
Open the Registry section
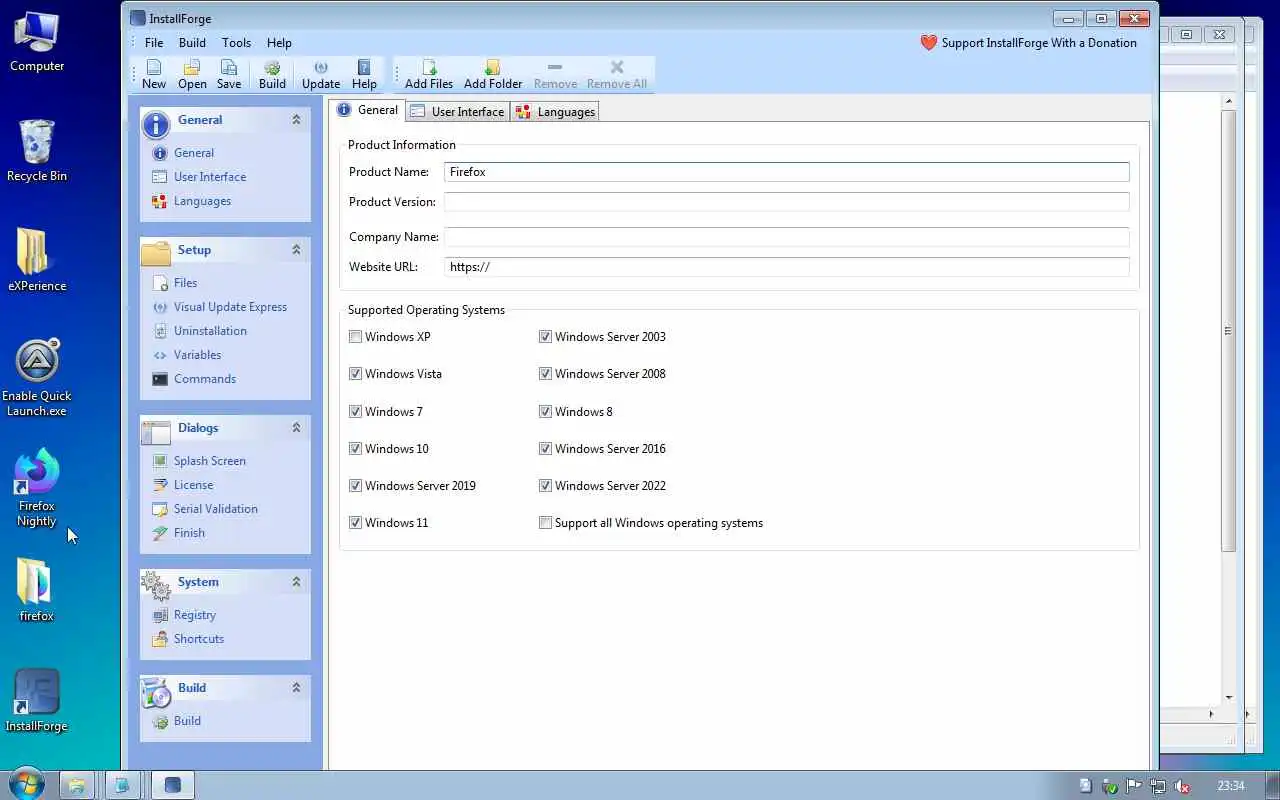(x=194, y=615)
